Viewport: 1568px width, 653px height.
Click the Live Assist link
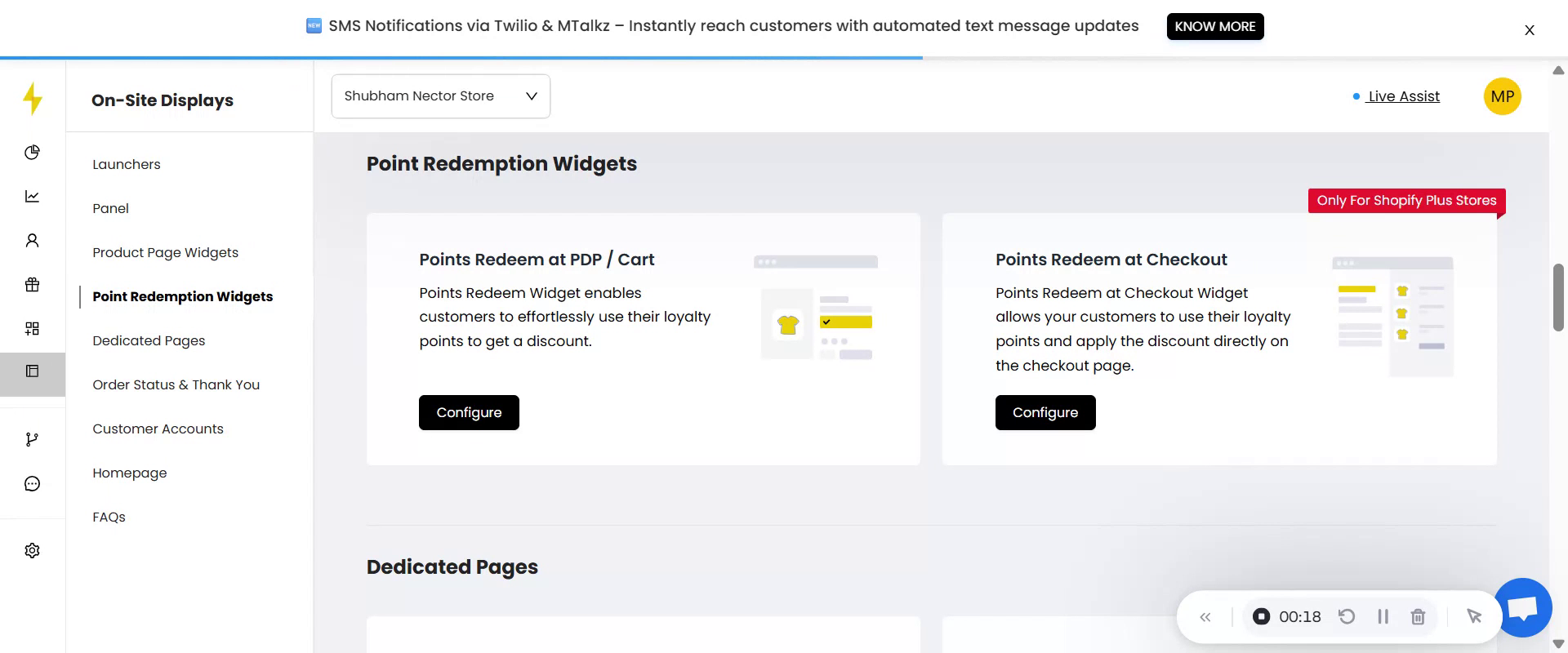[x=1403, y=96]
